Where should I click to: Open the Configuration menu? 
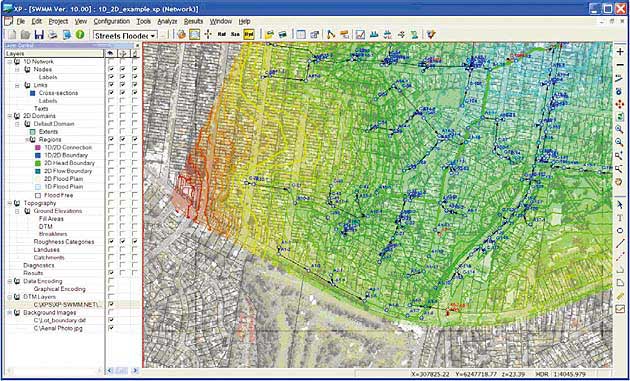112,21
